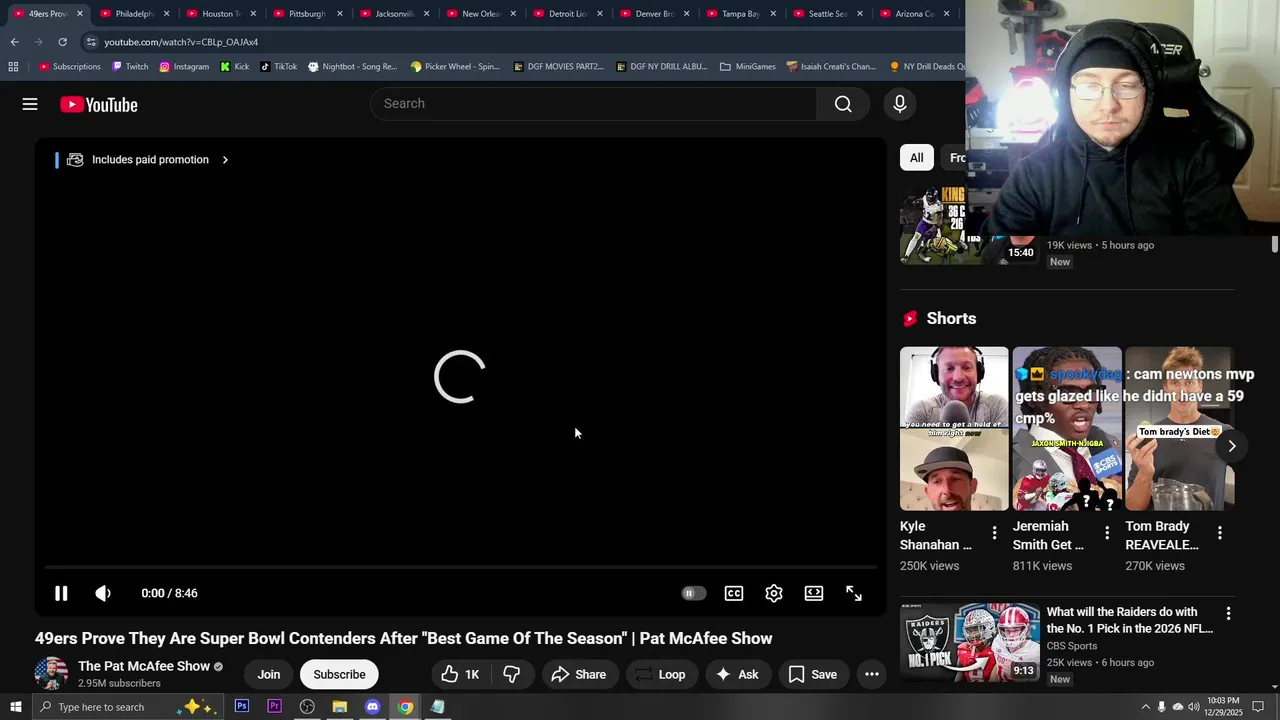Image resolution: width=1280 pixels, height=720 pixels.
Task: Click the address bar URL
Action: coord(181,42)
